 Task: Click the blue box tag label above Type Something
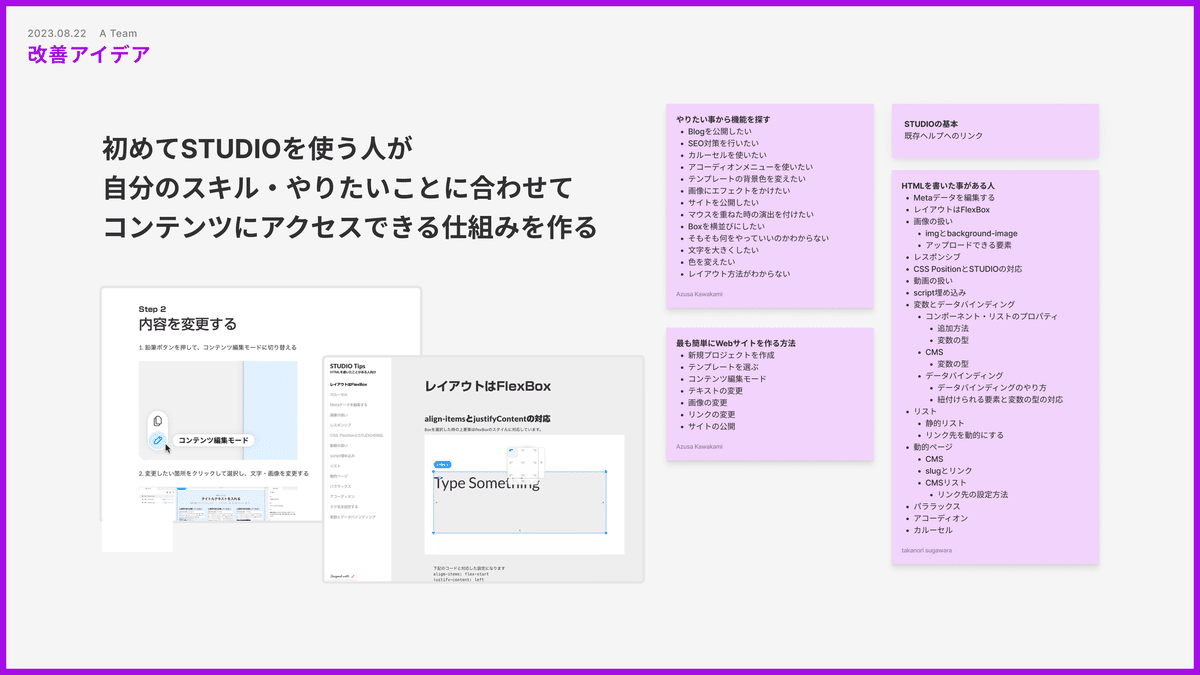point(443,464)
